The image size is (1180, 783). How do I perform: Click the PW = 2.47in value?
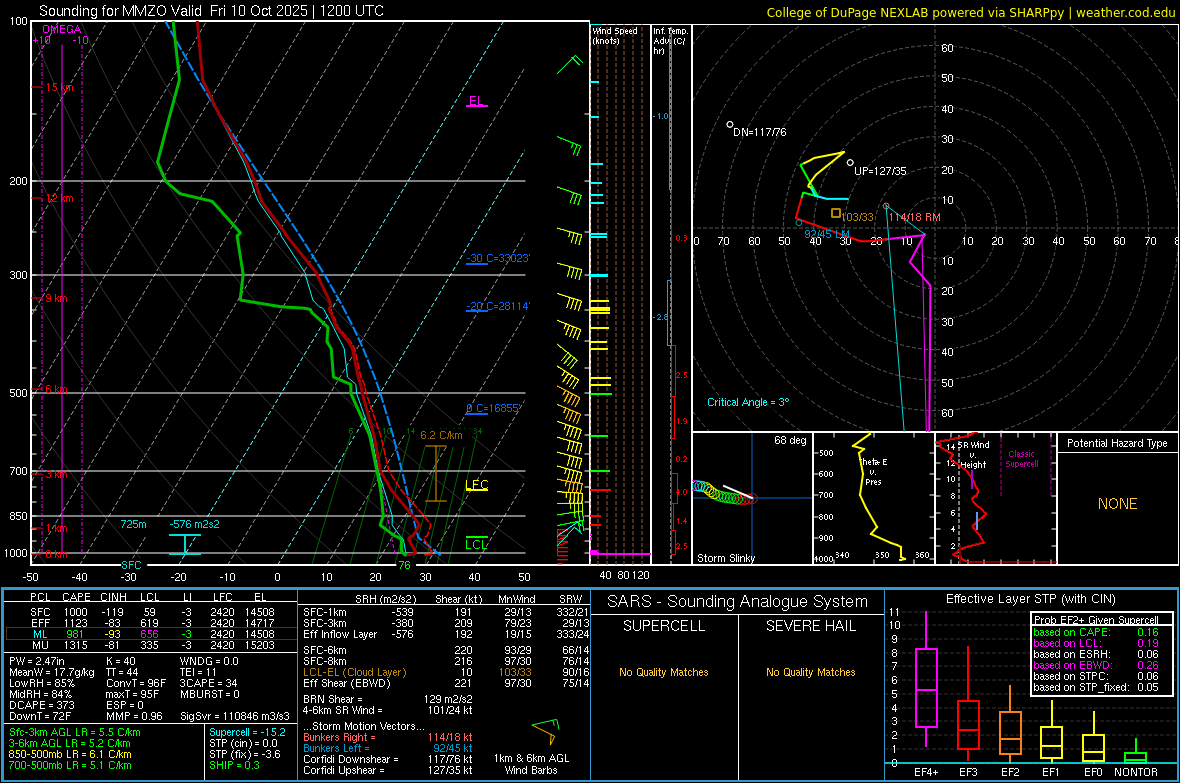tap(37, 661)
